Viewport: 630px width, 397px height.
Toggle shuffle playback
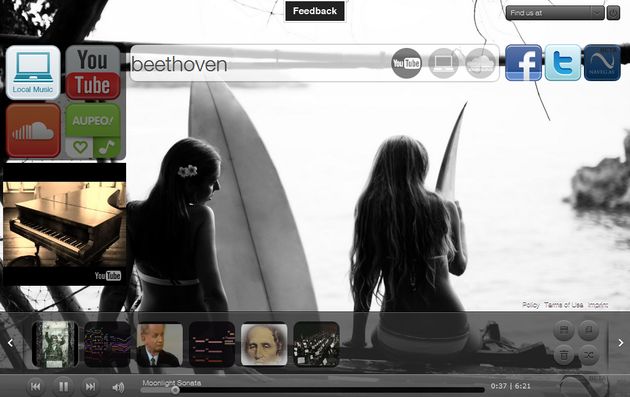pos(589,355)
